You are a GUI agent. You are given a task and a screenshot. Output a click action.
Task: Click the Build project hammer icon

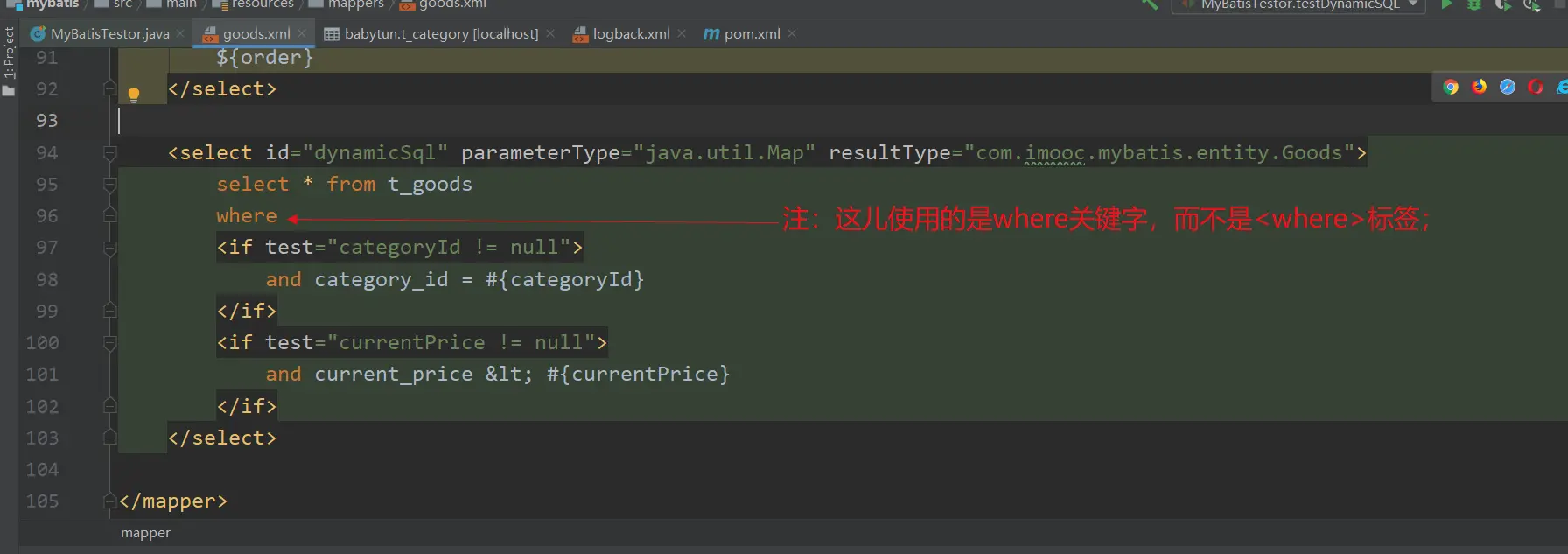pos(1150,4)
